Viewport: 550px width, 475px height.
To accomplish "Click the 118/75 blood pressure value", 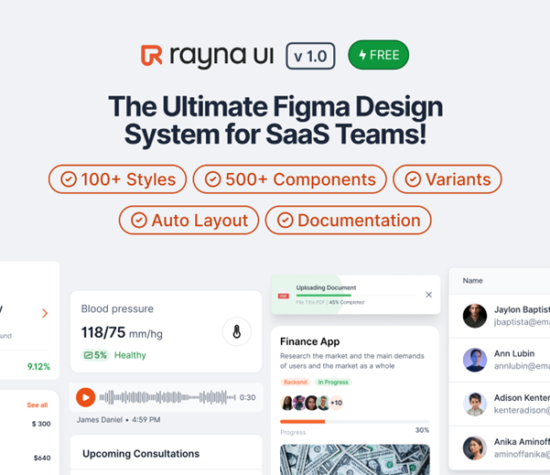I will (x=103, y=332).
